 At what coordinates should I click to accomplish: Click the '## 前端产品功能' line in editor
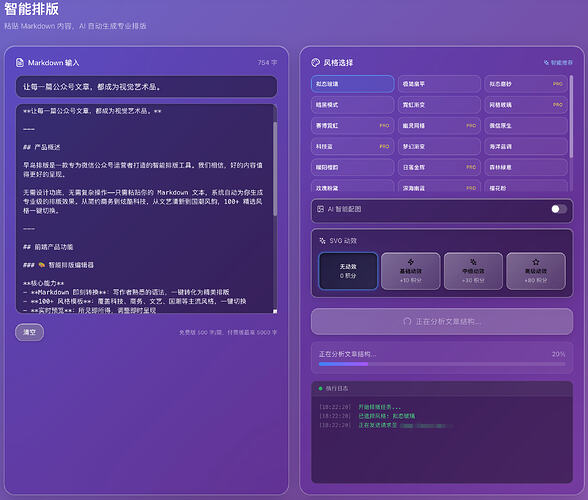(x=48, y=247)
